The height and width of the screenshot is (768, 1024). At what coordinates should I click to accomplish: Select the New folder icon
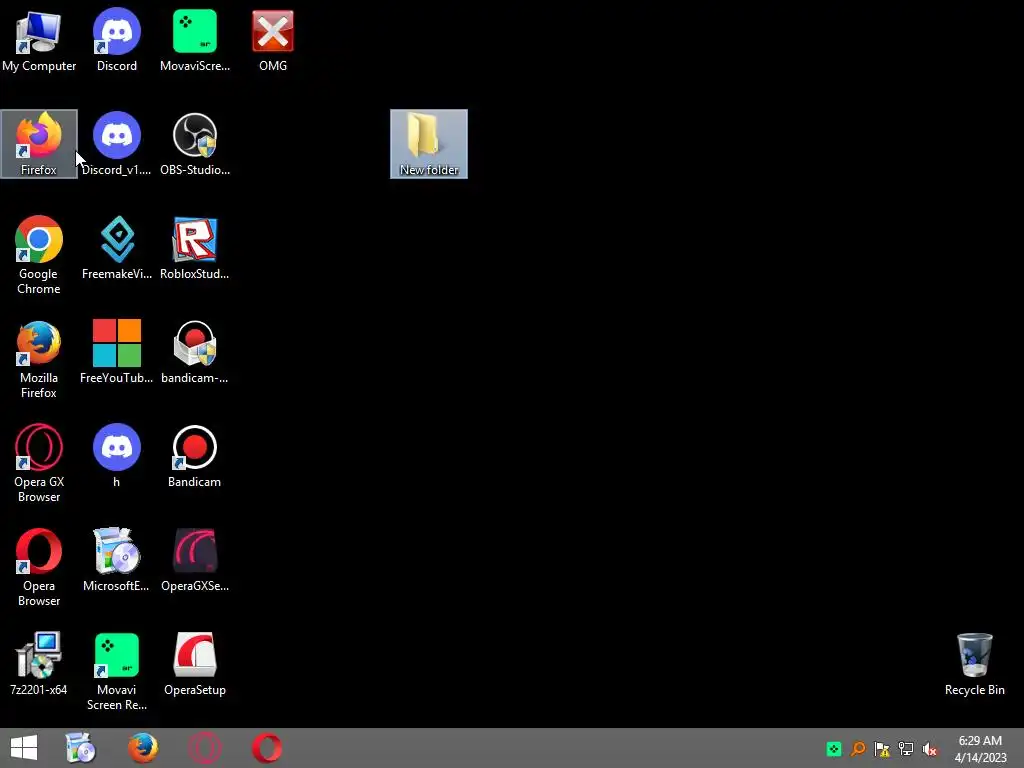tap(428, 144)
